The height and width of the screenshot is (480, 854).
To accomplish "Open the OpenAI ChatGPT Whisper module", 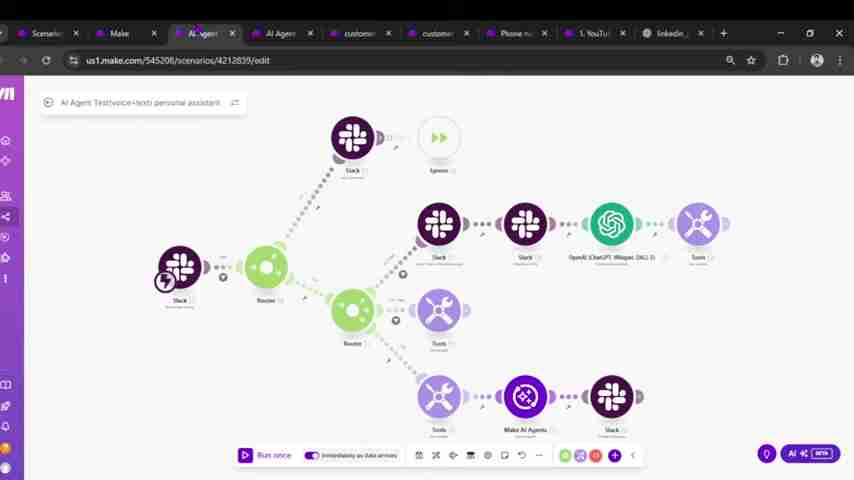I will (611, 225).
